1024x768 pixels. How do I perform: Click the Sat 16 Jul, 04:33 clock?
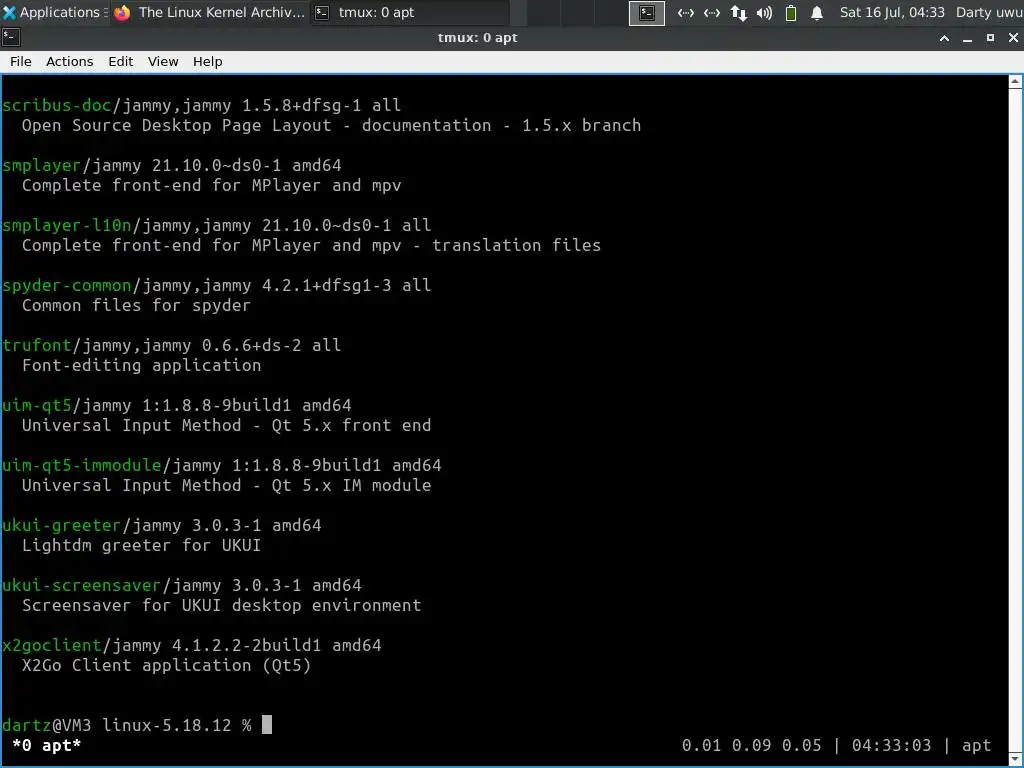[x=892, y=12]
